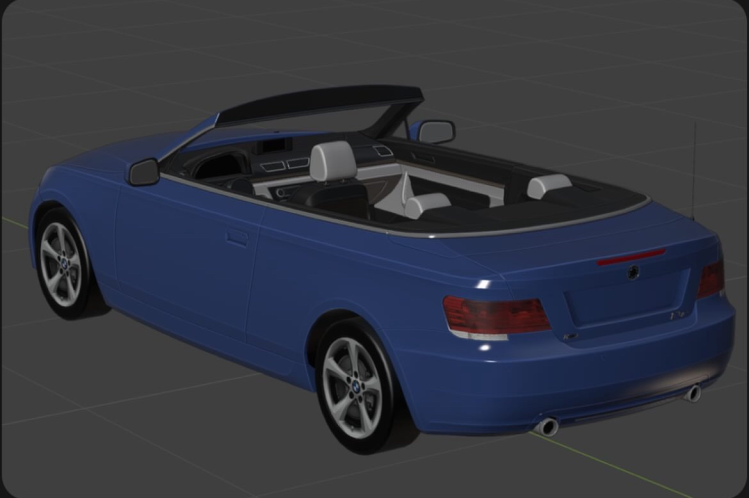749x498 pixels.
Task: Select the right rear tail light
Action: coord(711,279)
